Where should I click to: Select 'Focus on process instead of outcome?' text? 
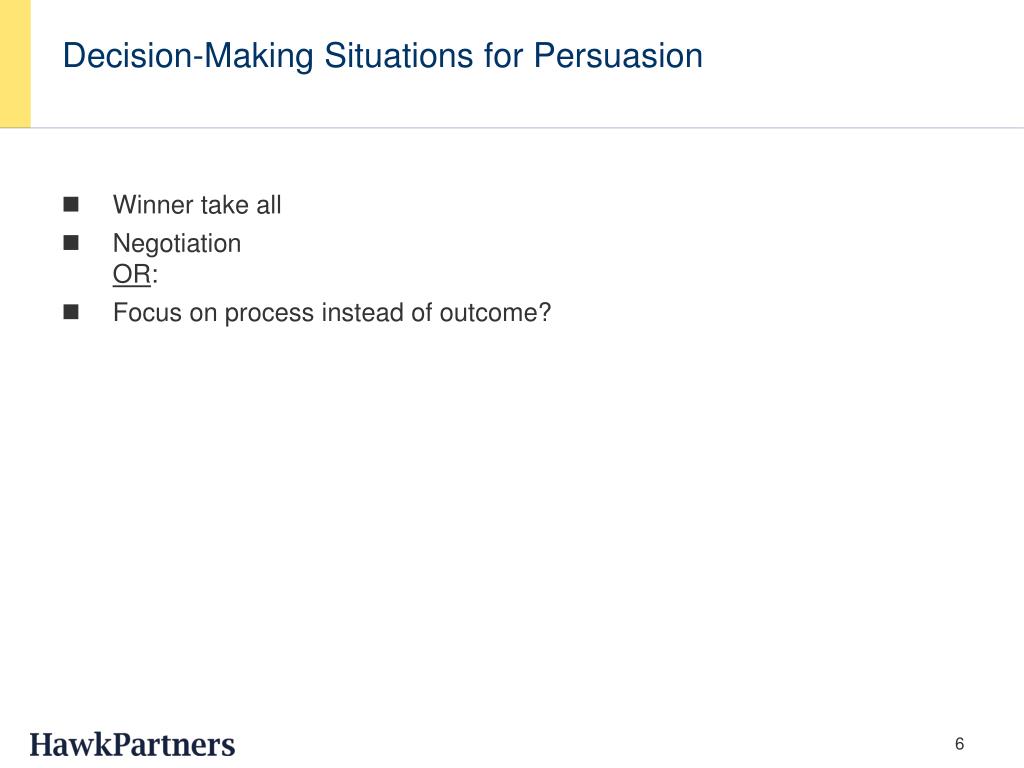tap(332, 313)
